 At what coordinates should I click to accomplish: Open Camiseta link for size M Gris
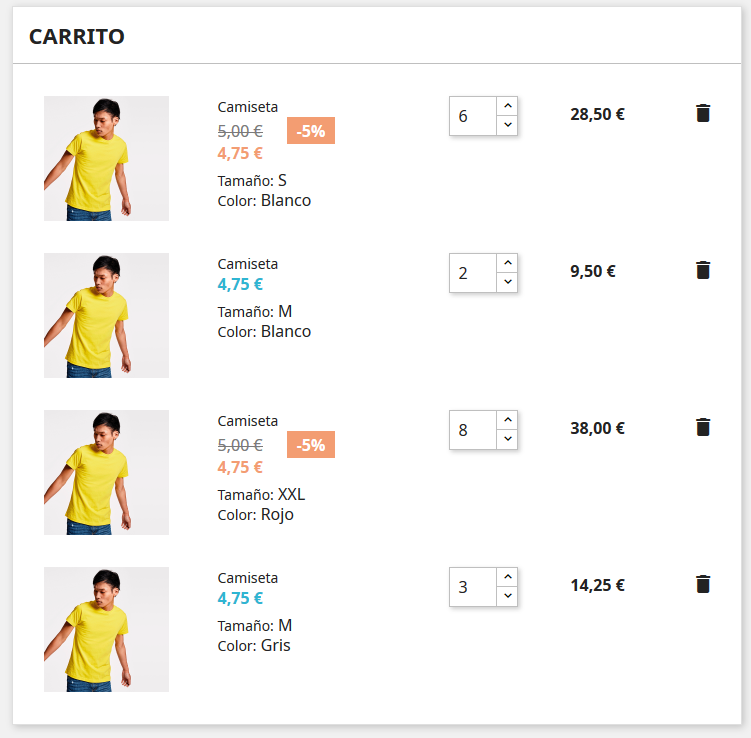point(248,578)
